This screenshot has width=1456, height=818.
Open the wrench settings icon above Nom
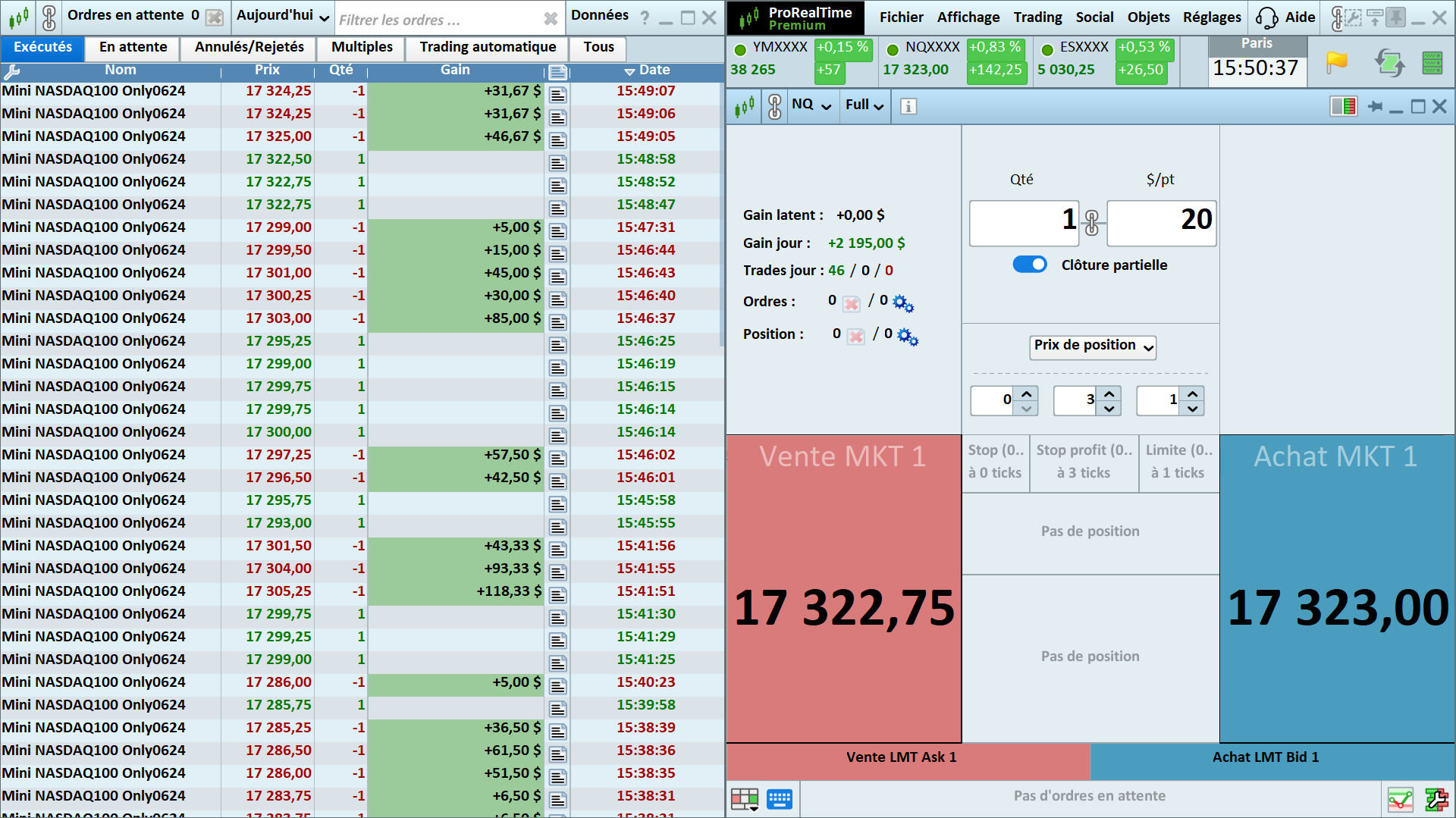point(11,72)
